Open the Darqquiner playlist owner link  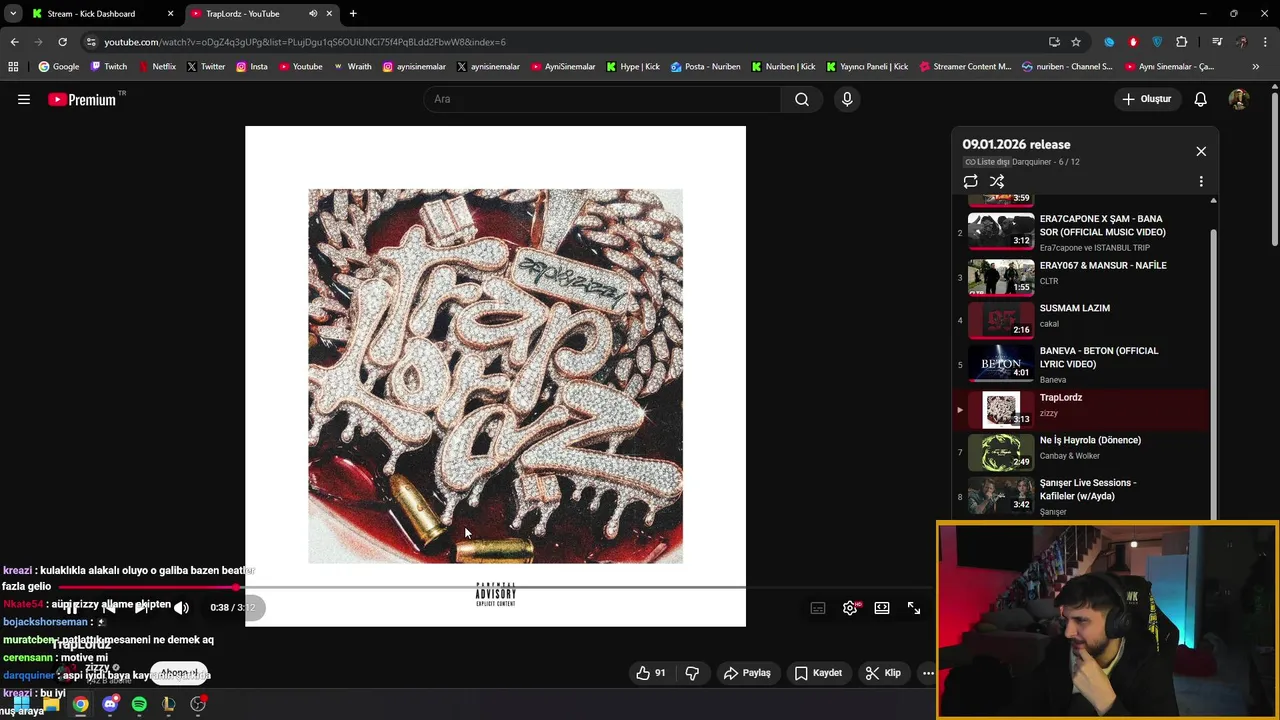coord(1033,162)
